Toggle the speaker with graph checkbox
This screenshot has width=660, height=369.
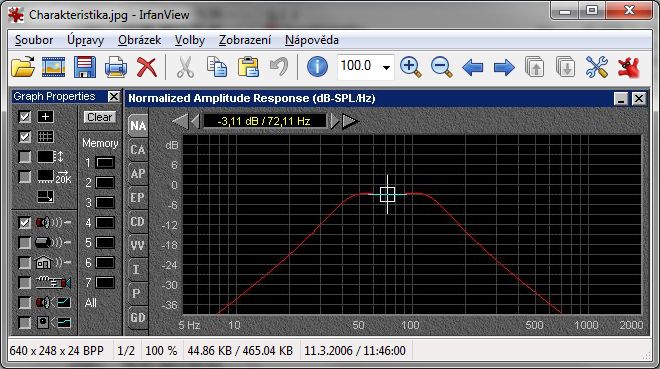[25, 303]
